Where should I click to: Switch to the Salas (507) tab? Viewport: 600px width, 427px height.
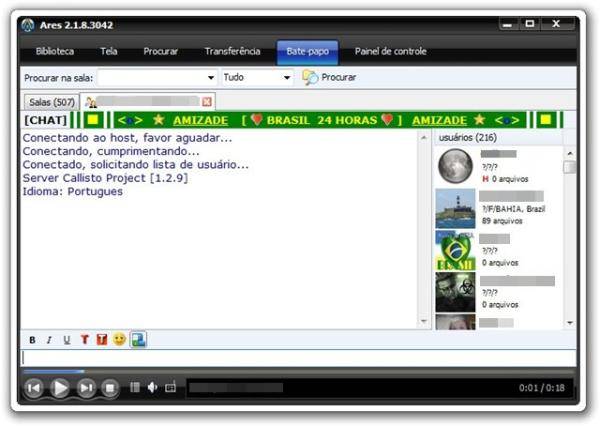click(x=52, y=102)
